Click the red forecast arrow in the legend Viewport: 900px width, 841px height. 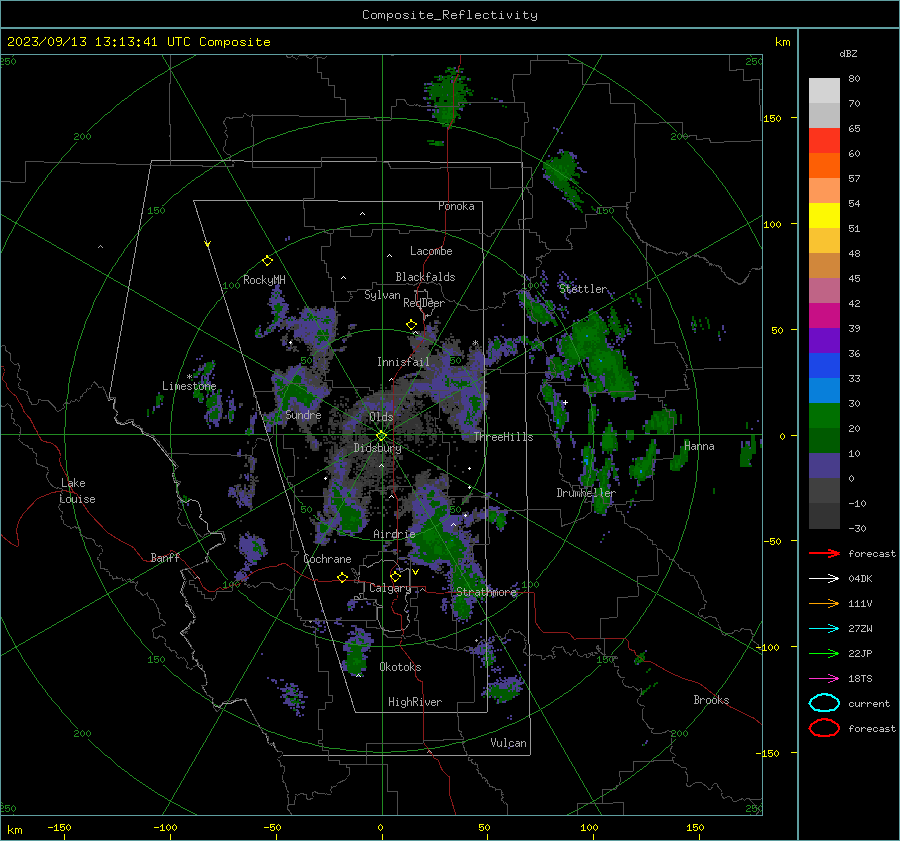824,553
